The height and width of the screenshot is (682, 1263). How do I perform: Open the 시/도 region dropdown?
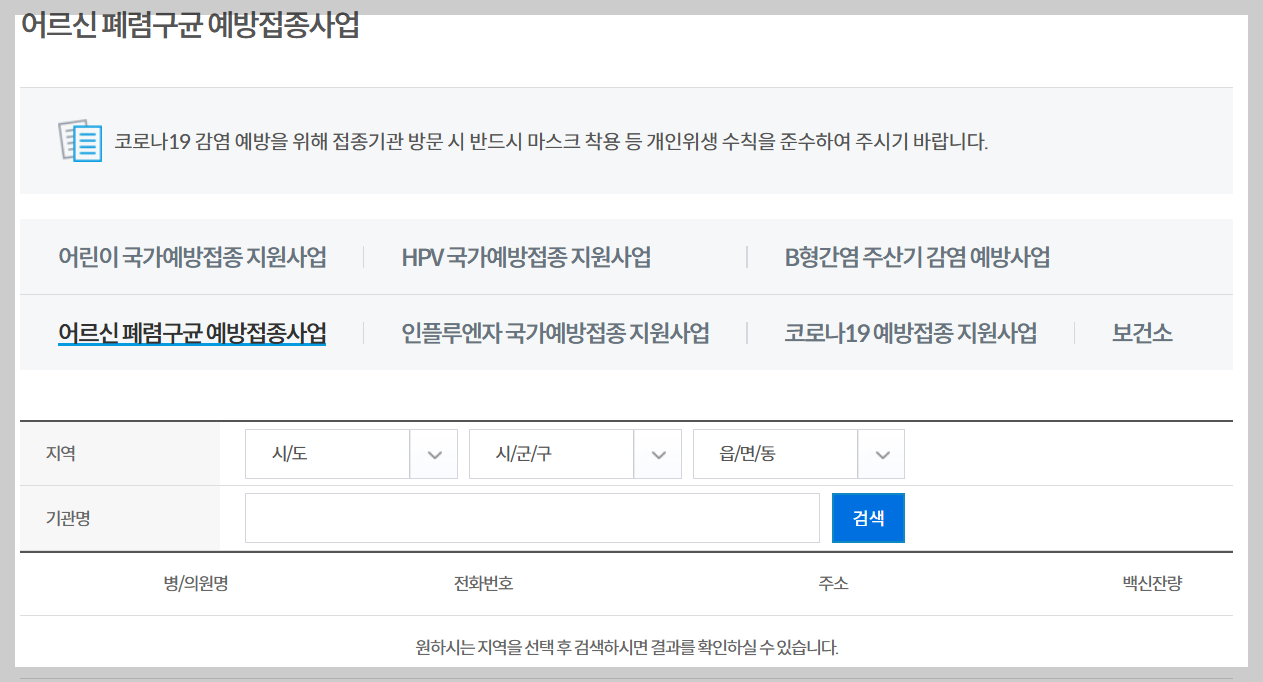330,453
